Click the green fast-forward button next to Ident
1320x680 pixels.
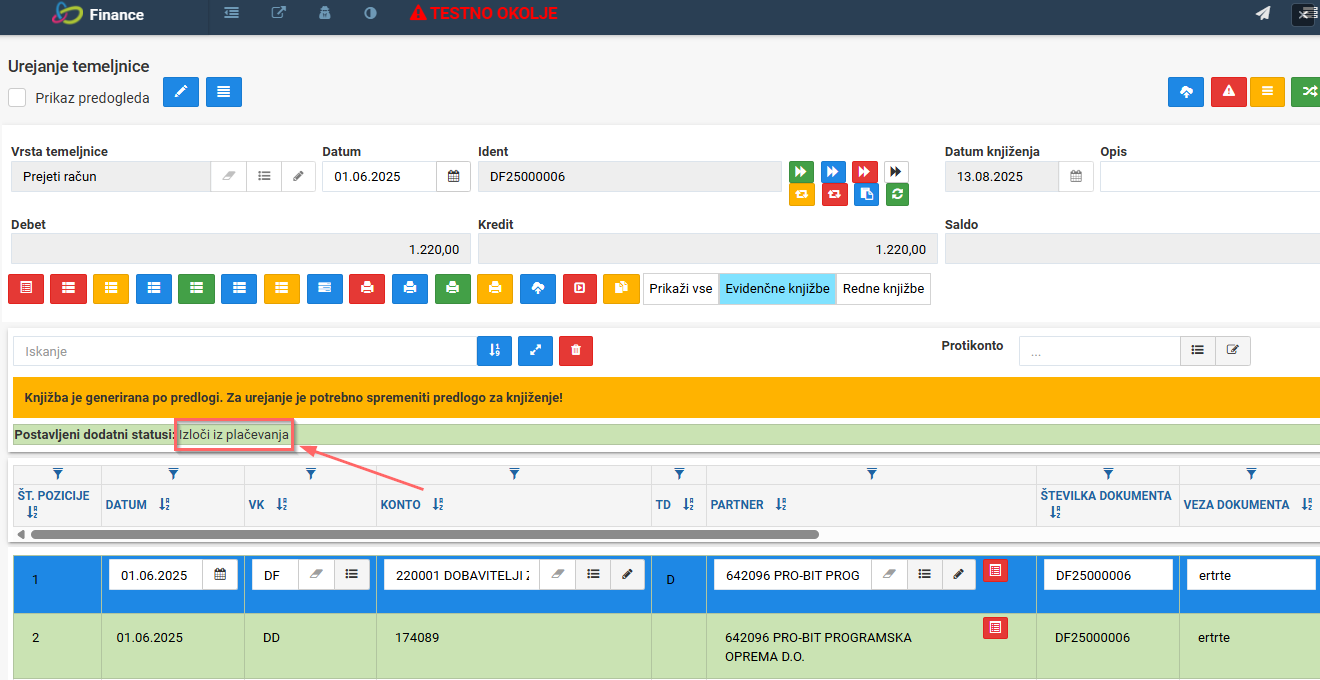pos(801,171)
